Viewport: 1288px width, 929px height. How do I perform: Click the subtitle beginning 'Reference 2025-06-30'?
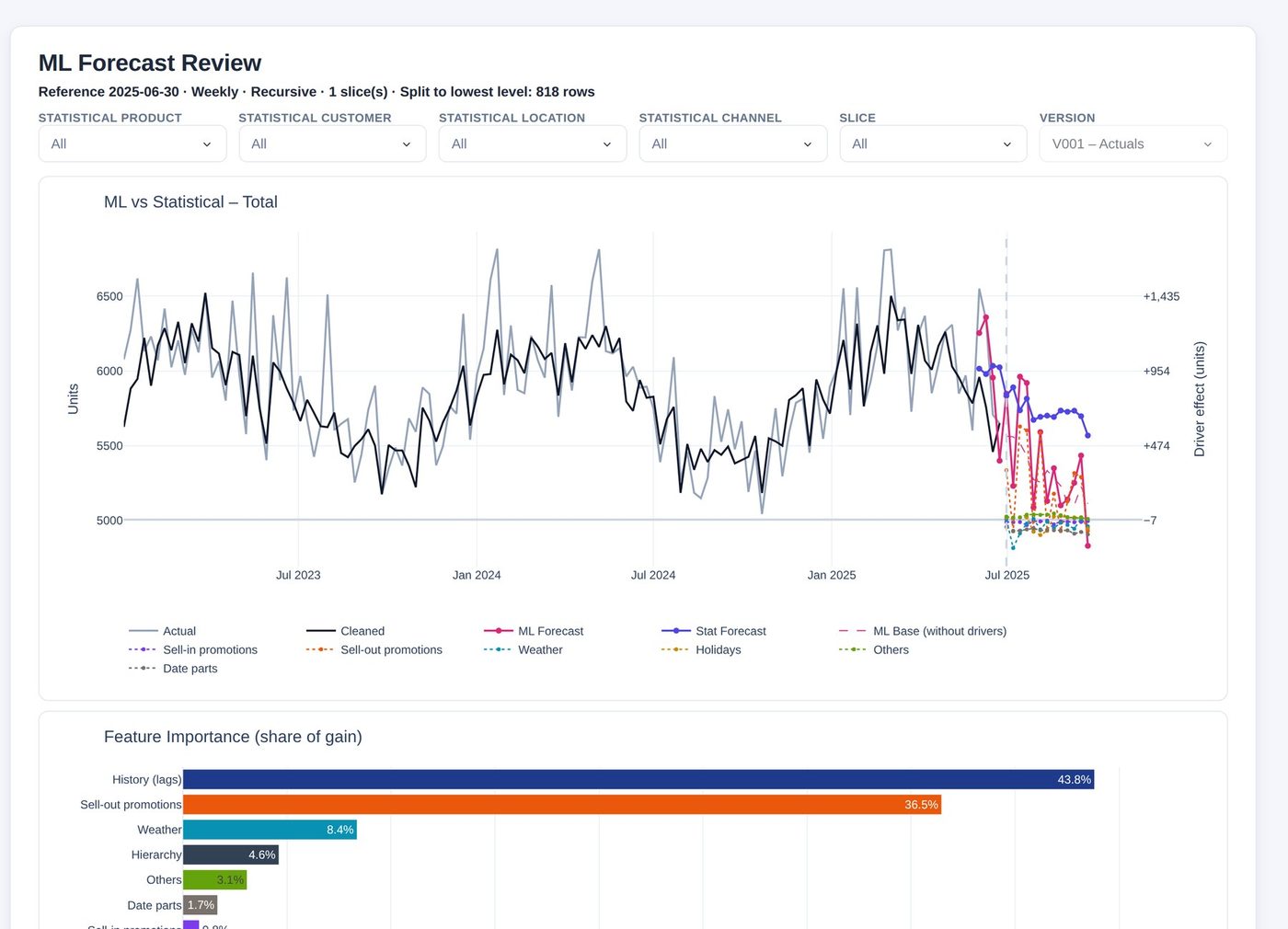(x=316, y=92)
